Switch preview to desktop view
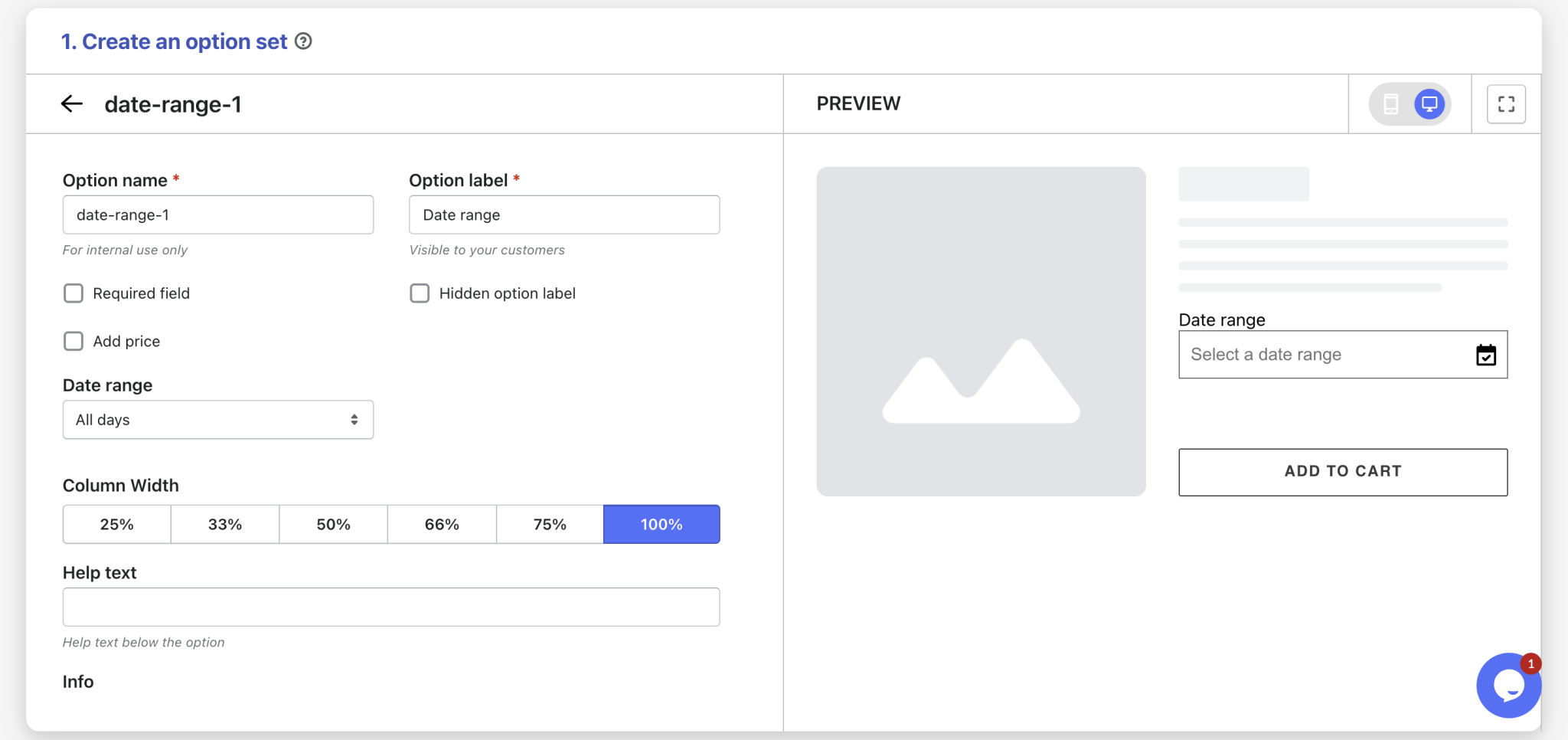Screen dimensions: 1568x740 [x=1429, y=103]
